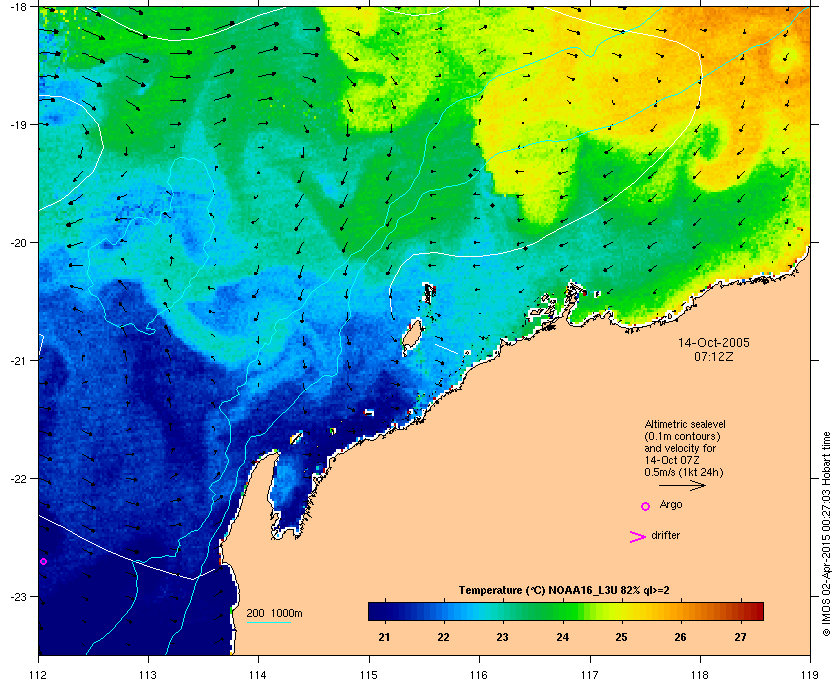Click the '200 1000m' bathymetry label

pyautogui.click(x=274, y=613)
